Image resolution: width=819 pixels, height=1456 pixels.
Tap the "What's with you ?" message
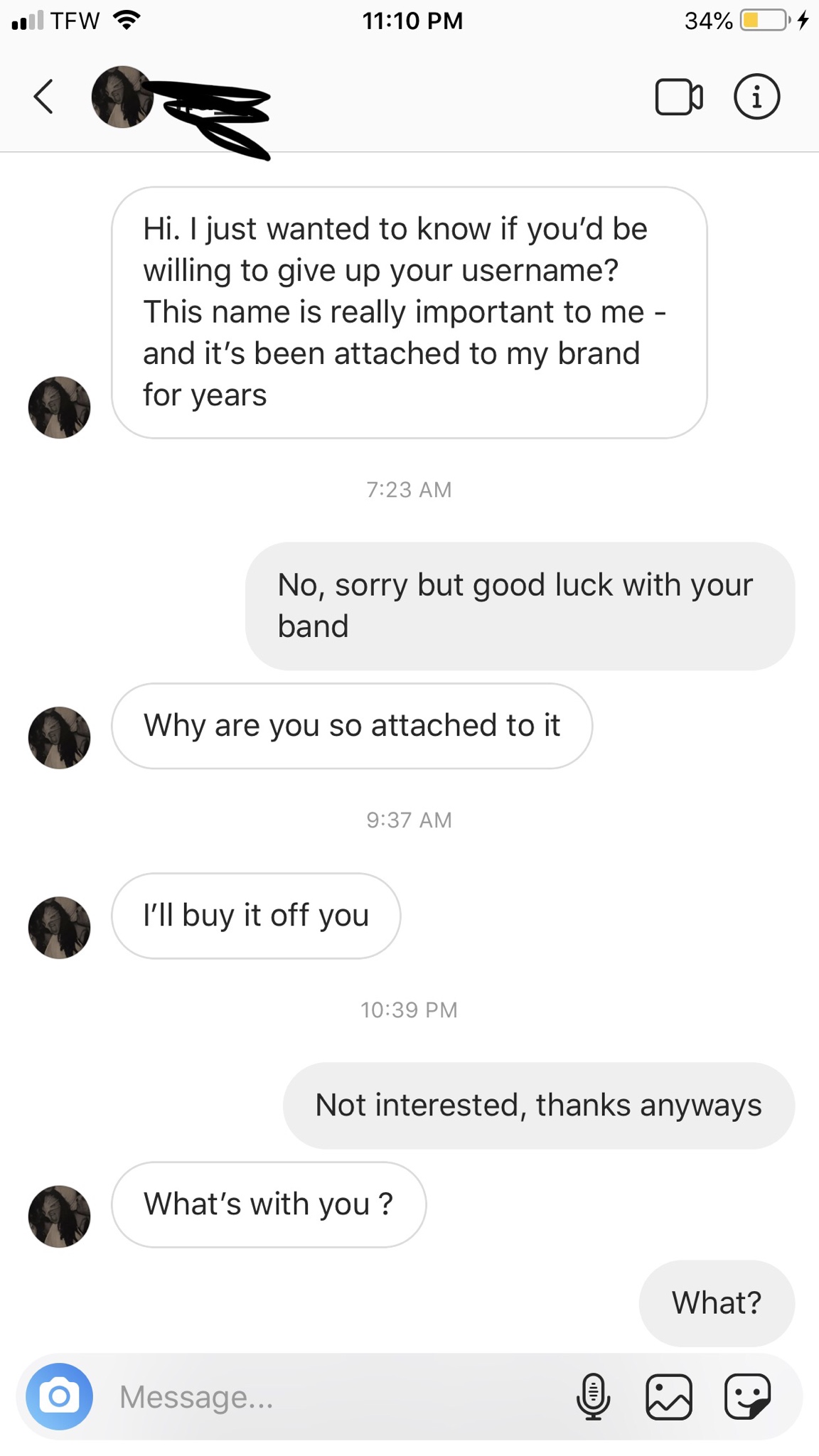click(269, 1204)
